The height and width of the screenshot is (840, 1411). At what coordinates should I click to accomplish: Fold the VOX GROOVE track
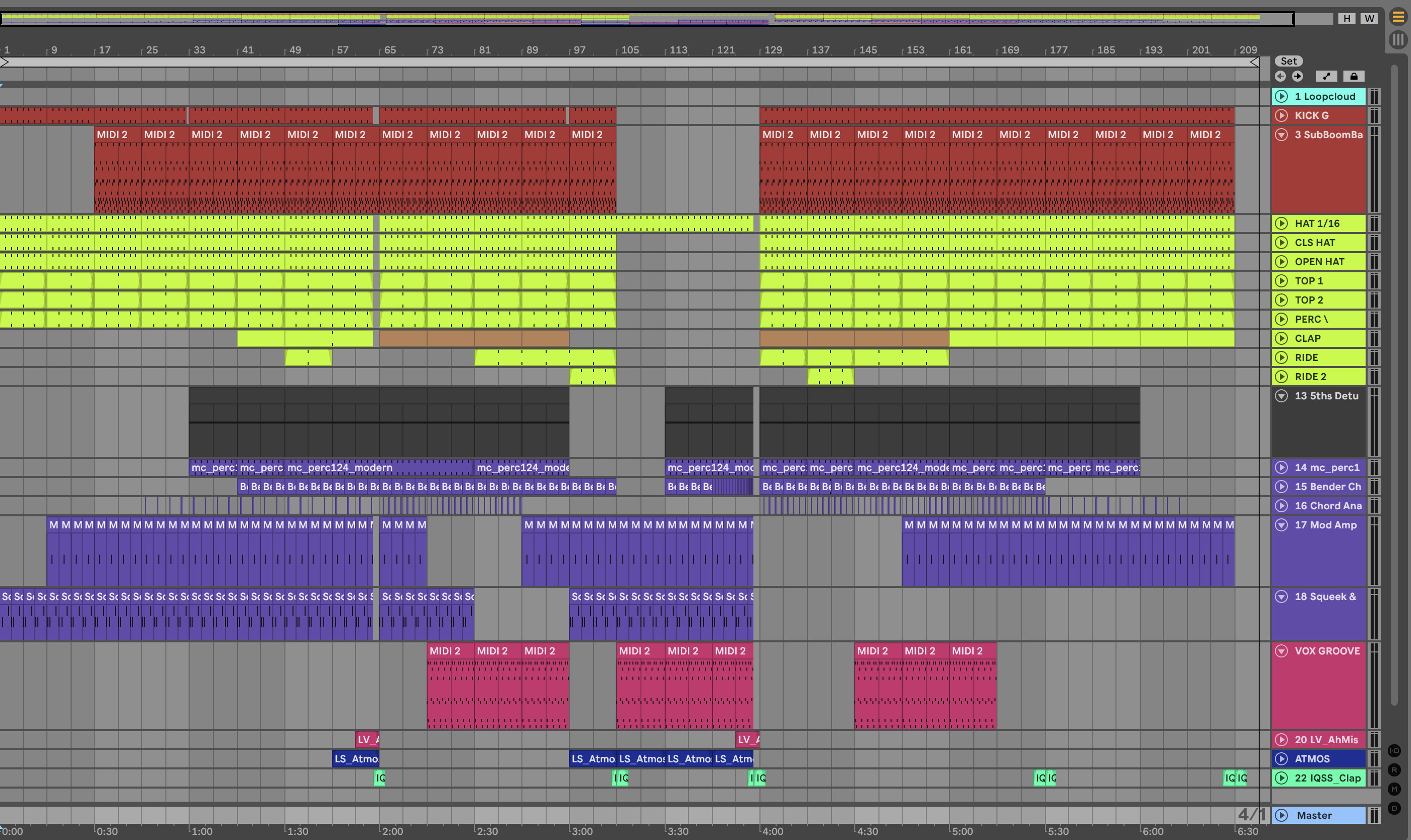1282,651
